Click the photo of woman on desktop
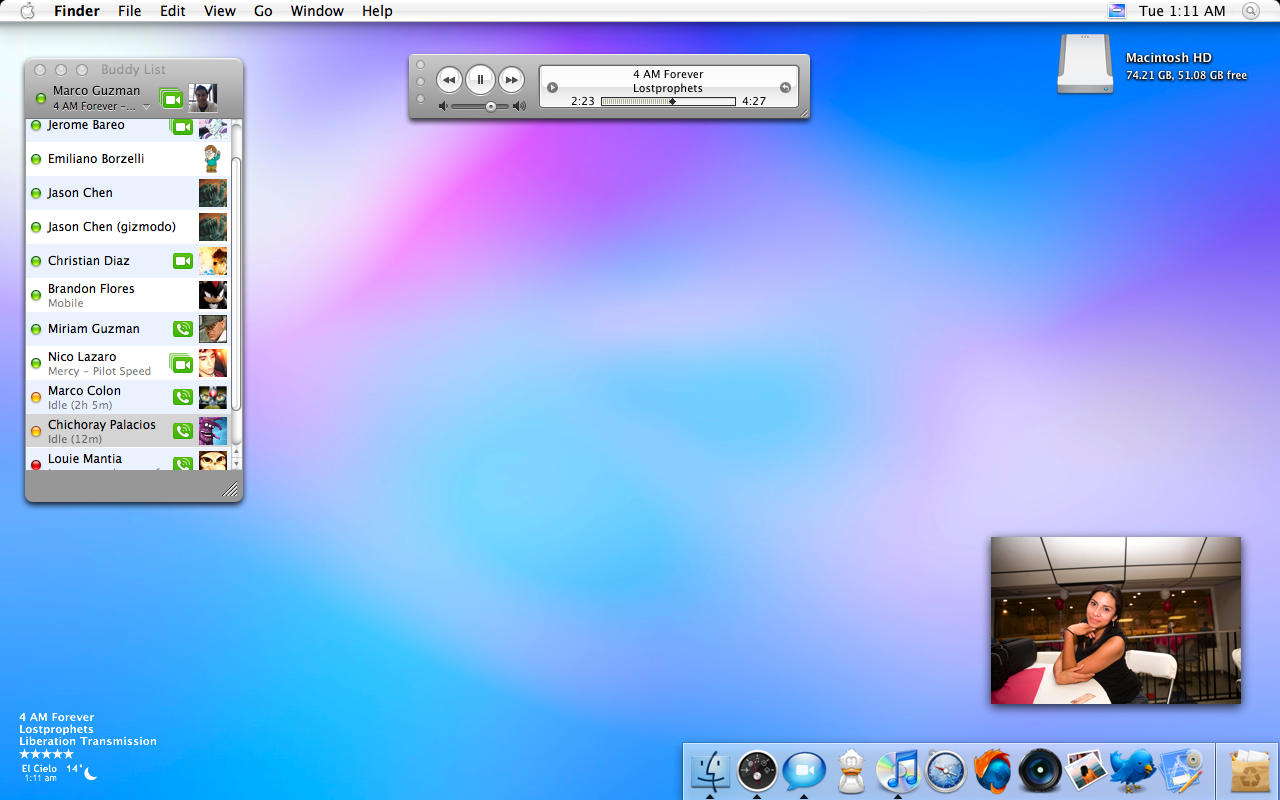 click(x=1116, y=620)
